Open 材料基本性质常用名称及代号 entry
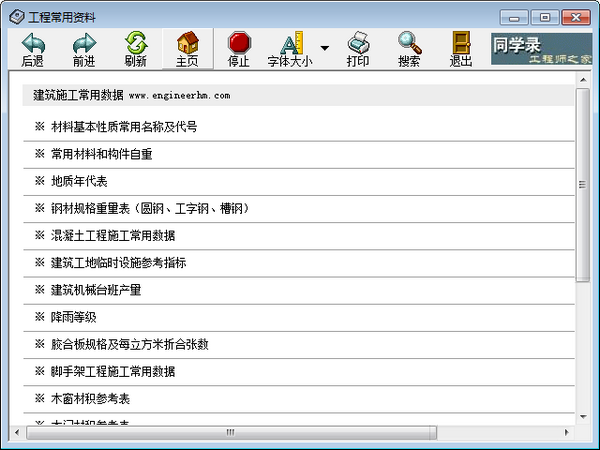 click(123, 127)
